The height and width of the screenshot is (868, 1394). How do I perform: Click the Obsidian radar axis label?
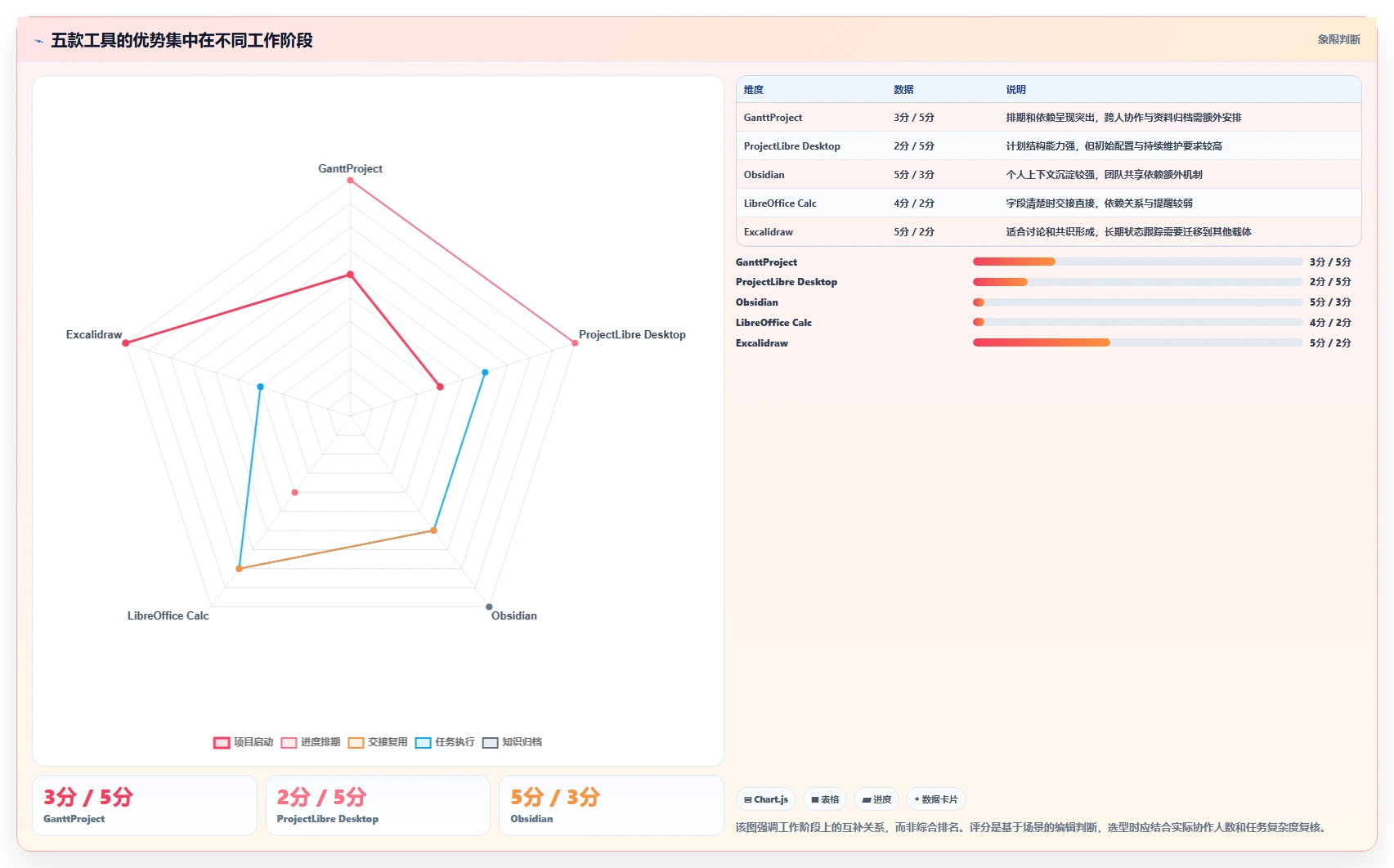click(x=514, y=615)
